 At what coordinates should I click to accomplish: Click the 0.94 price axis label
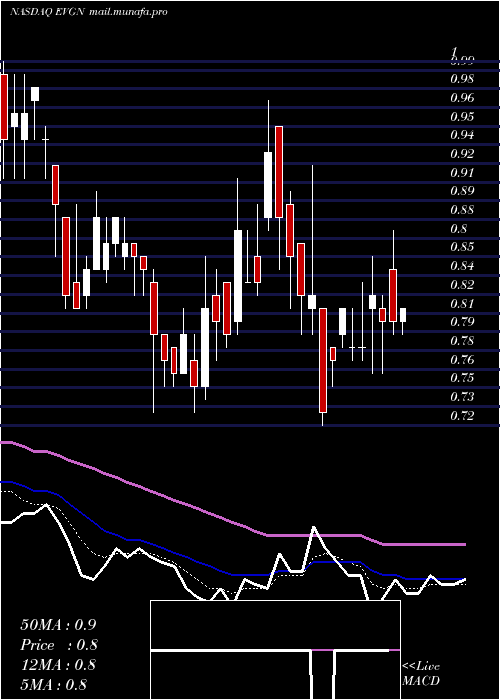[462, 135]
